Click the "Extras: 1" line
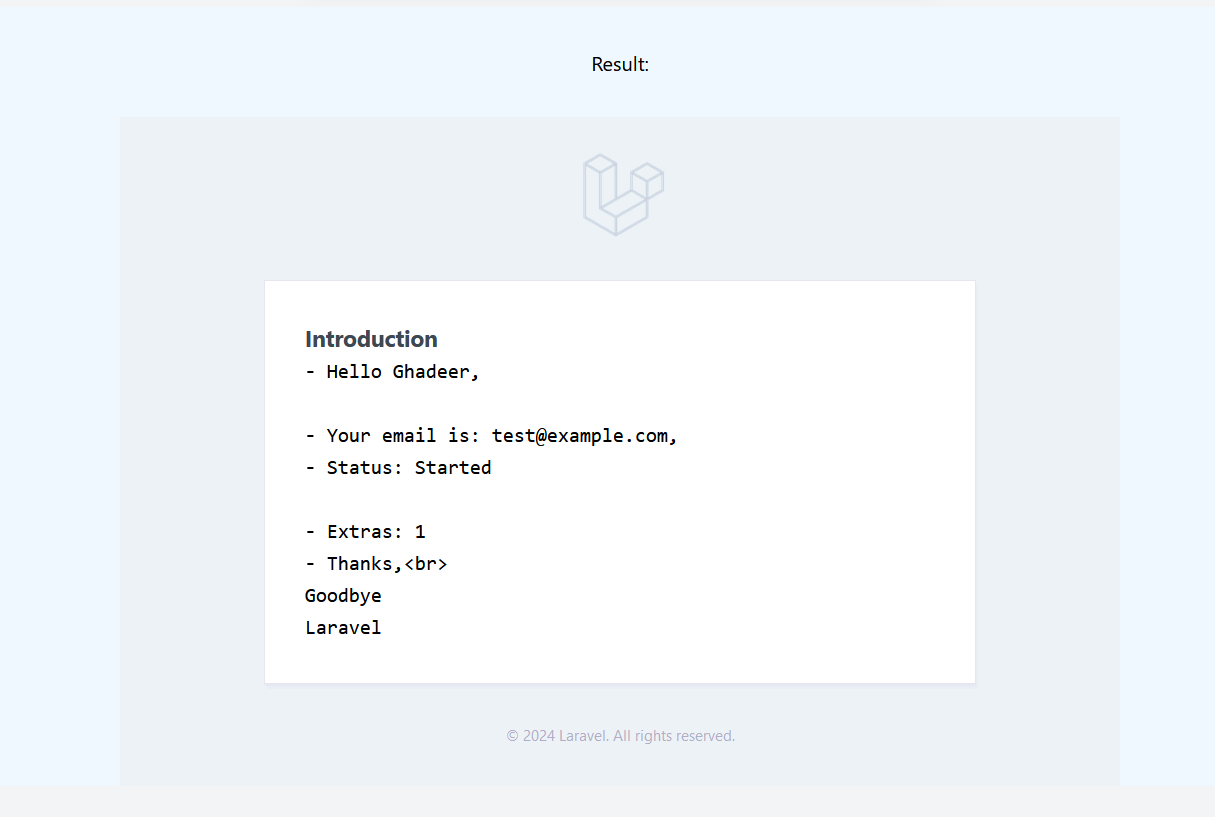This screenshot has width=1215, height=817. coord(365,532)
